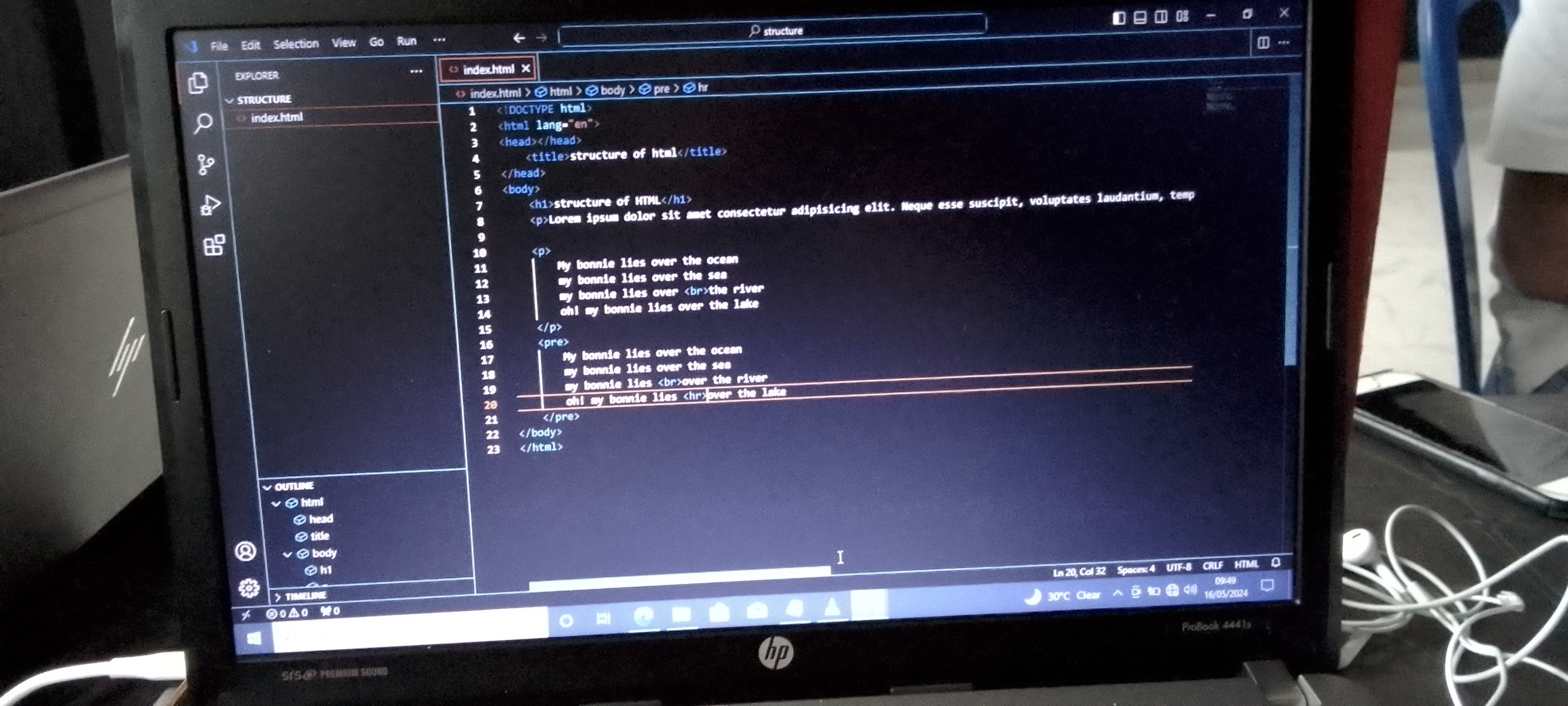Expand the TIMELINE section
Screen dimensions: 1568x706
click(x=304, y=596)
